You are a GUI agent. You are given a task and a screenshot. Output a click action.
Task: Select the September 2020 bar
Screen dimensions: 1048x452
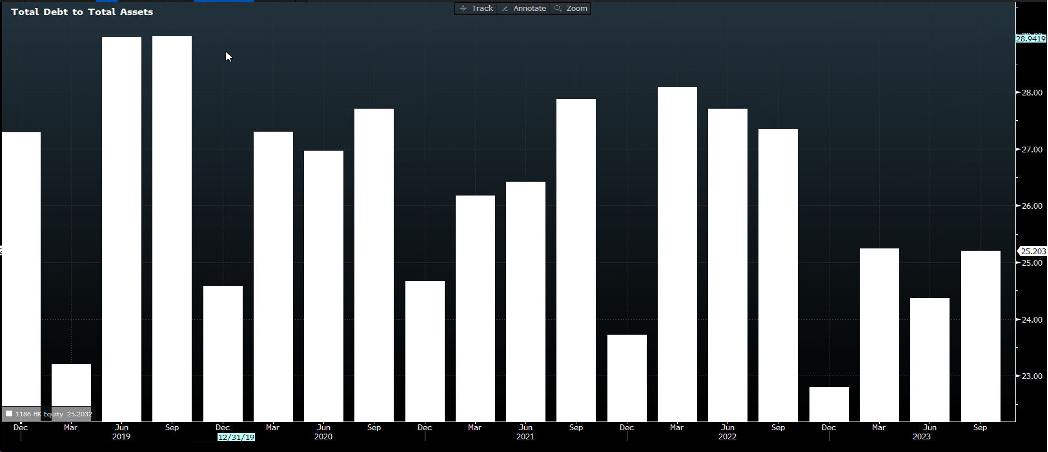coord(374,265)
